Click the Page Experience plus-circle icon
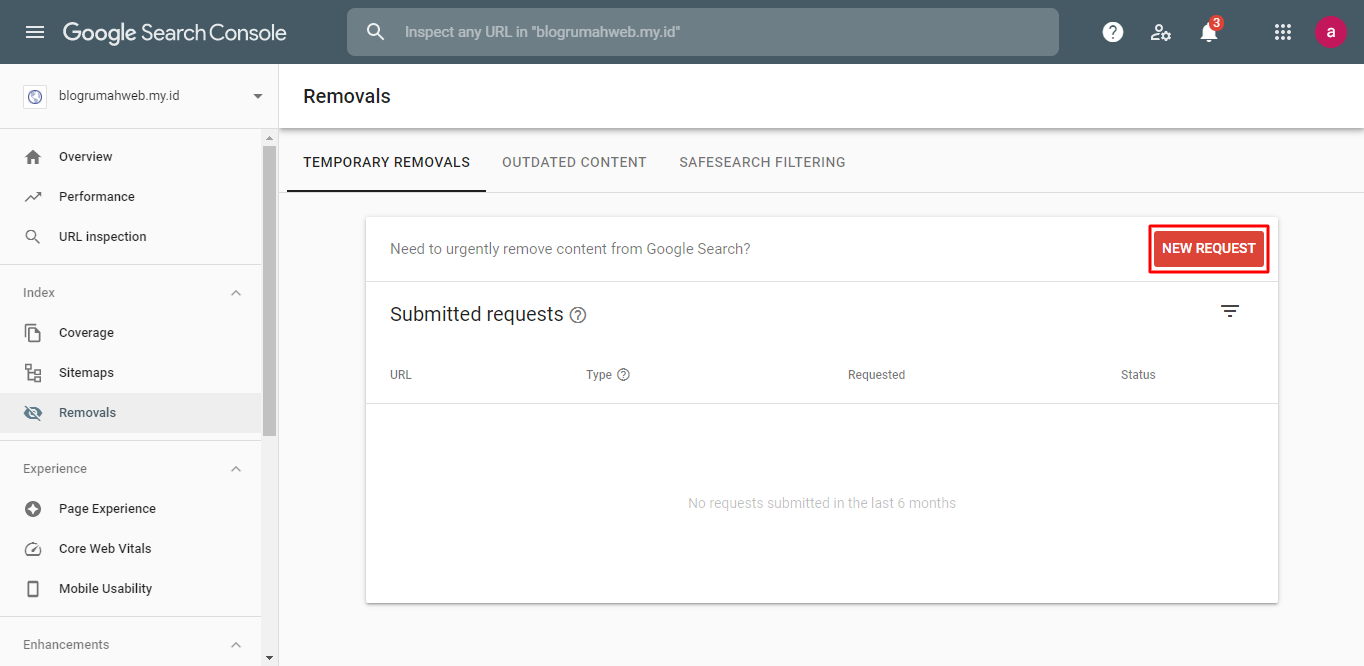The width and height of the screenshot is (1364, 666). click(x=33, y=509)
